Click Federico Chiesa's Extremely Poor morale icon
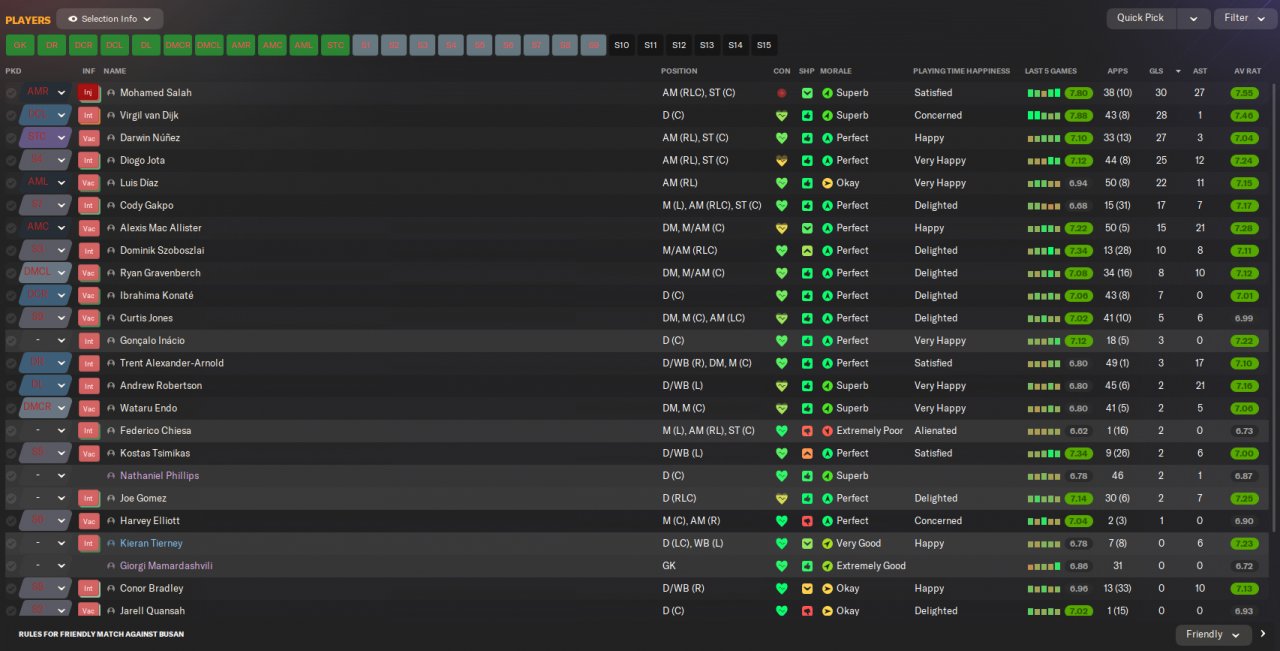Screen dimensions: 1280x651 [827, 431]
